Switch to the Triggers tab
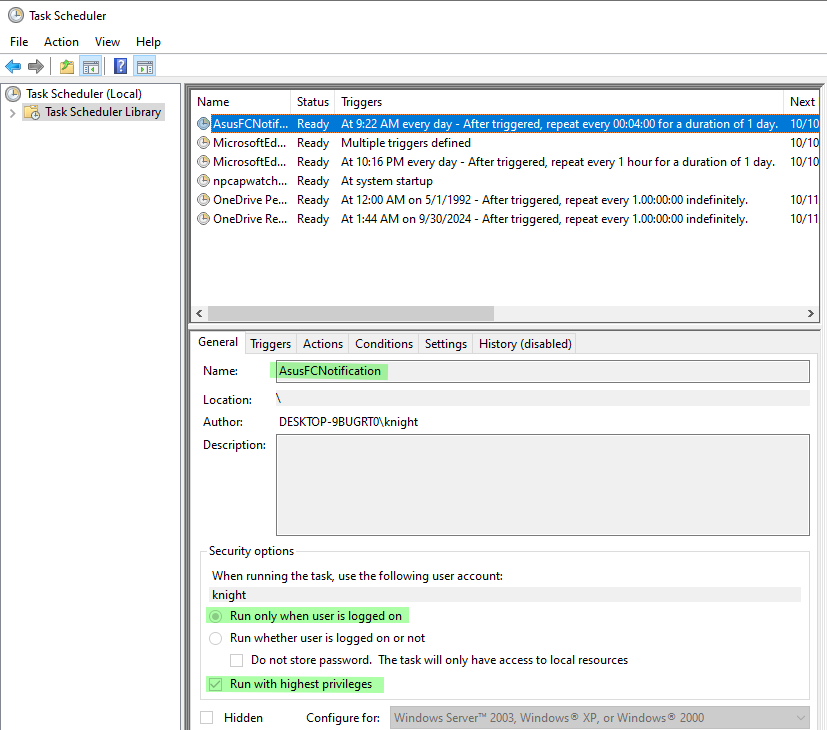This screenshot has width=827, height=730. pos(271,344)
